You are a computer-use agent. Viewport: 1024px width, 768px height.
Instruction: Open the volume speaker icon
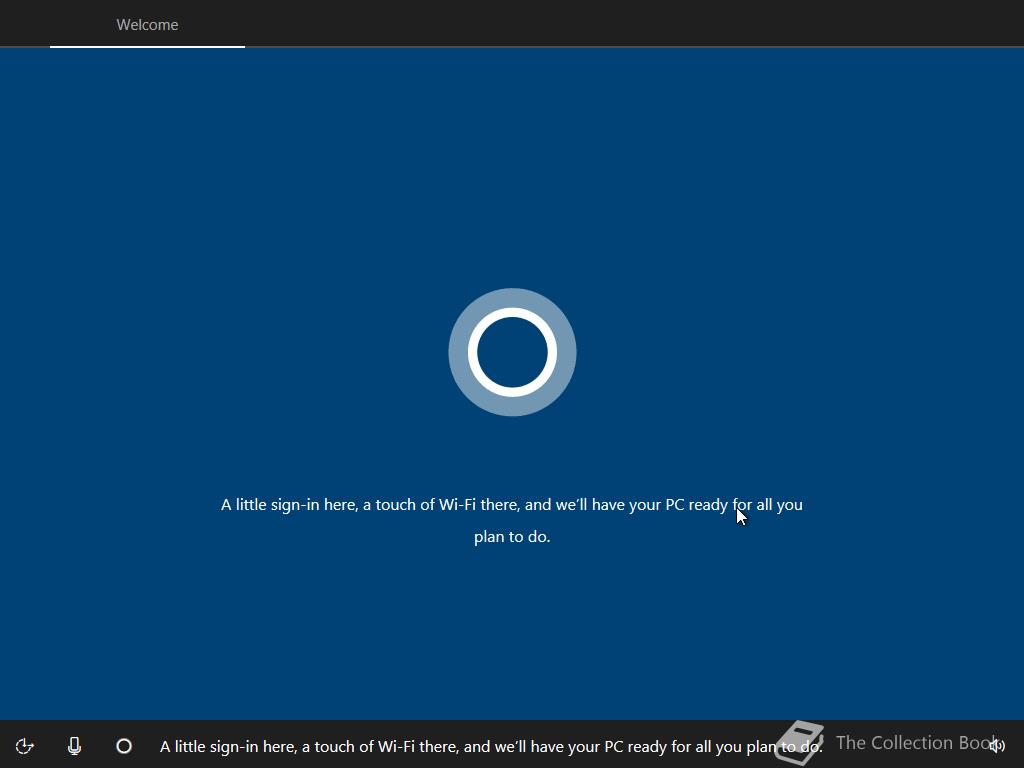click(997, 745)
